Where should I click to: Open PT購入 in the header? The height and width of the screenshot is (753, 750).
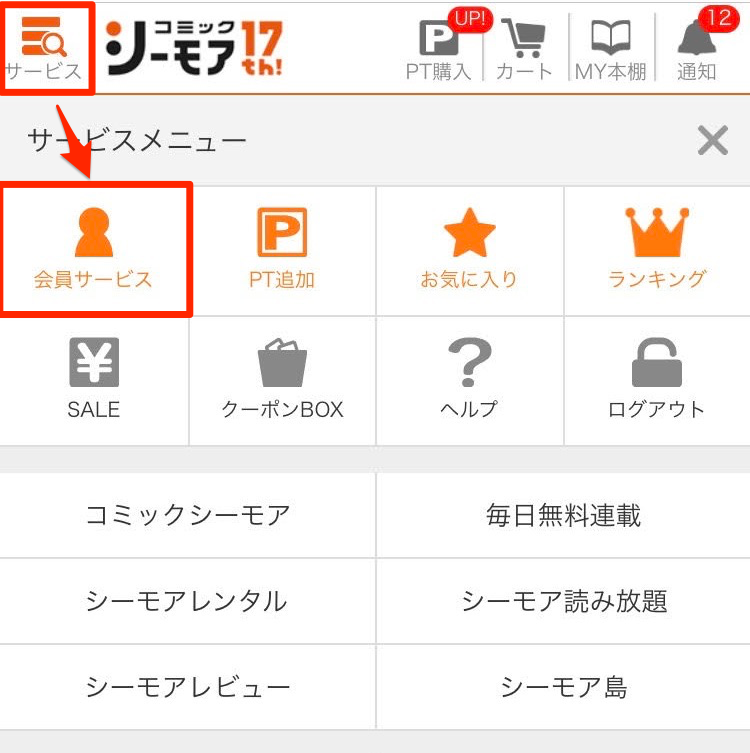coord(438,50)
